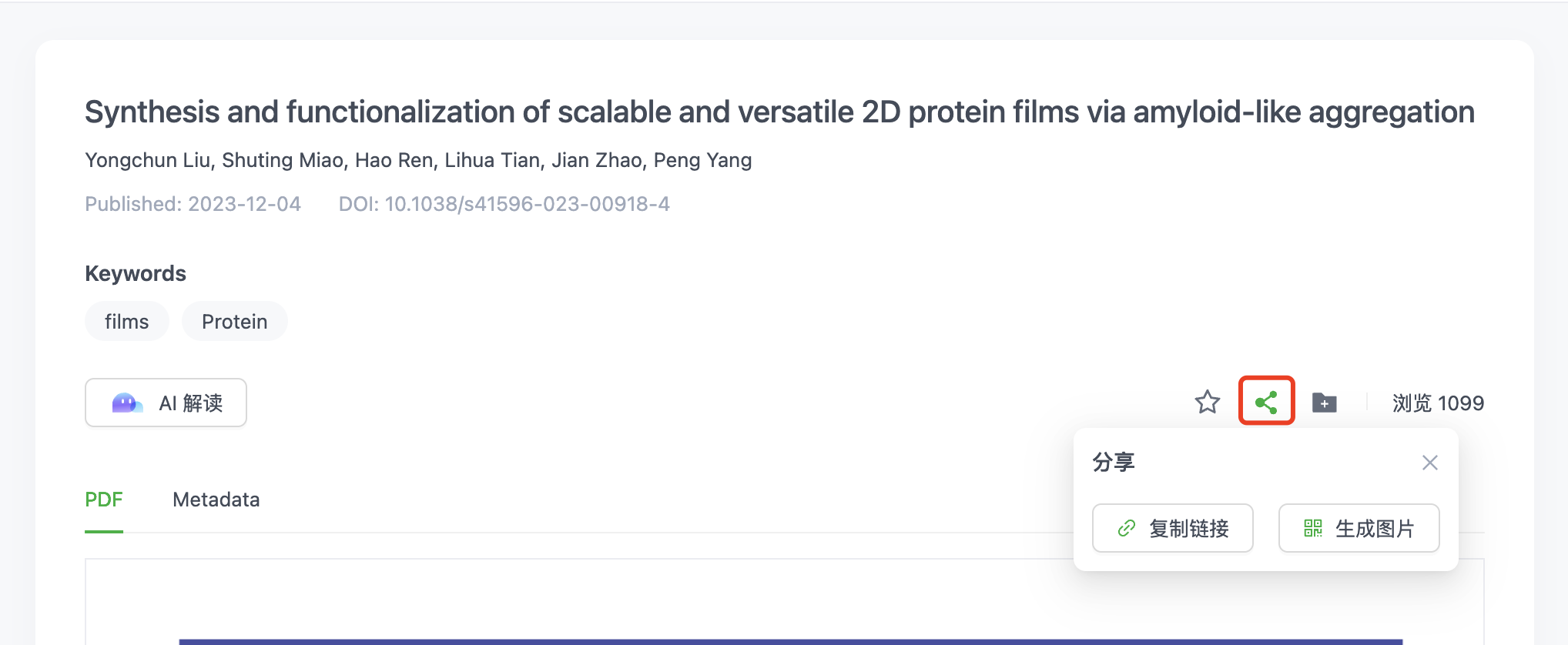
Task: Select the Protein keyword tag
Action: coord(234,322)
